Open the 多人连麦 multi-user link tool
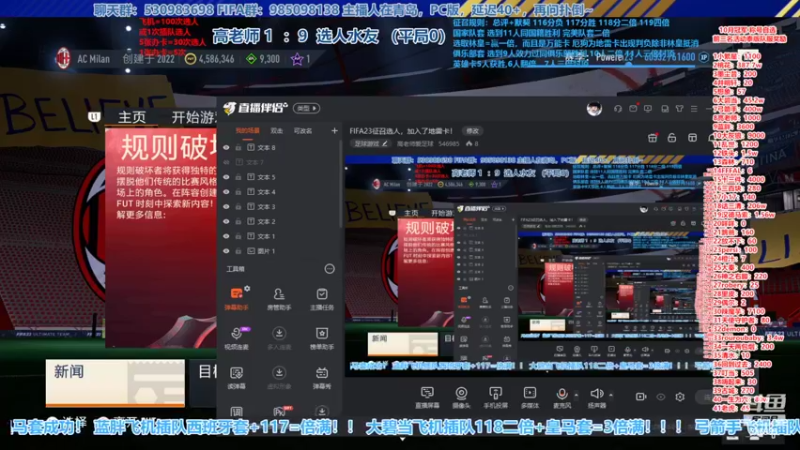Viewport: 800px width, 450px height. coord(279,338)
